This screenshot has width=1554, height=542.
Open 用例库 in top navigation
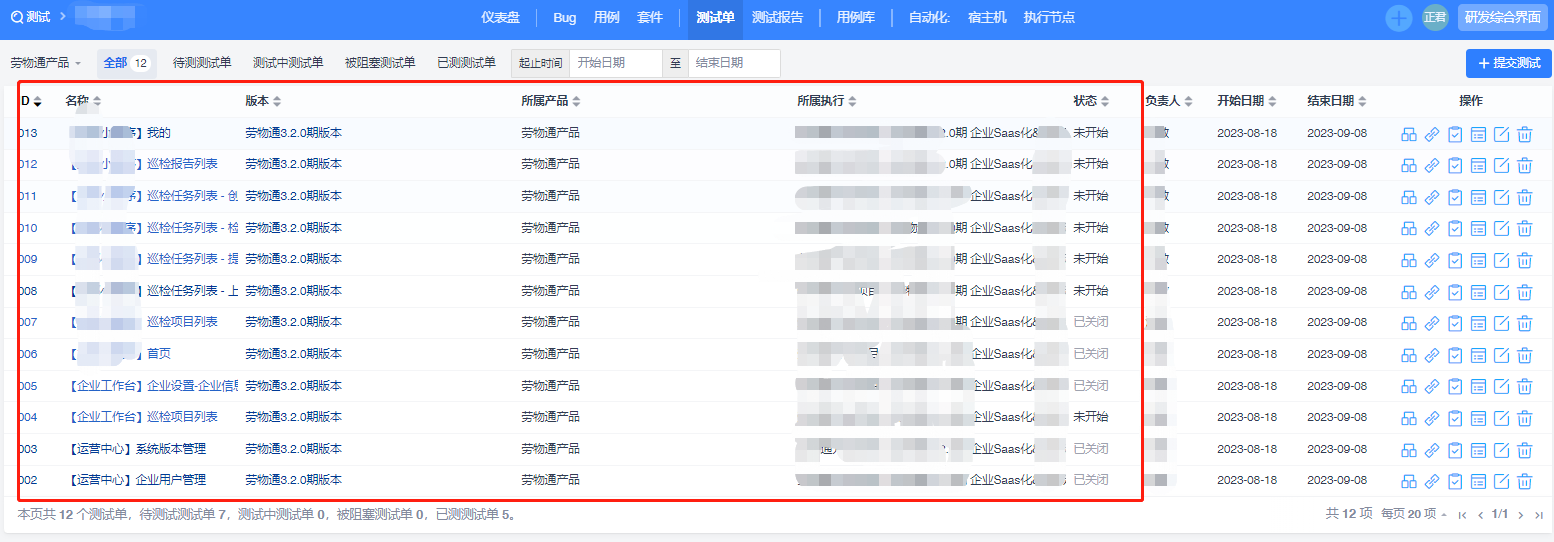pos(856,17)
